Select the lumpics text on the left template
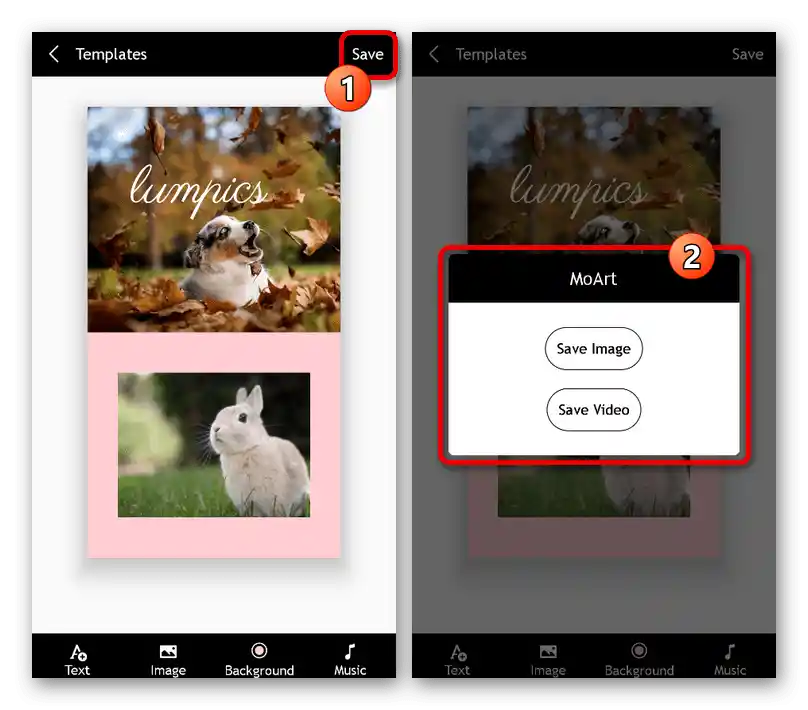 198,190
